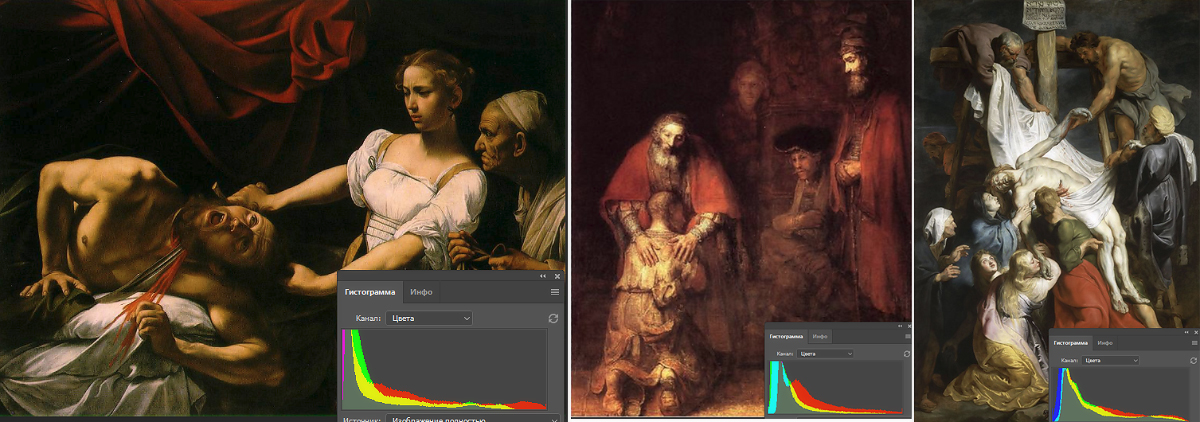The image size is (1200, 422).
Task: Click the histogram graph over the Caravaggio painting
Action: (444, 369)
